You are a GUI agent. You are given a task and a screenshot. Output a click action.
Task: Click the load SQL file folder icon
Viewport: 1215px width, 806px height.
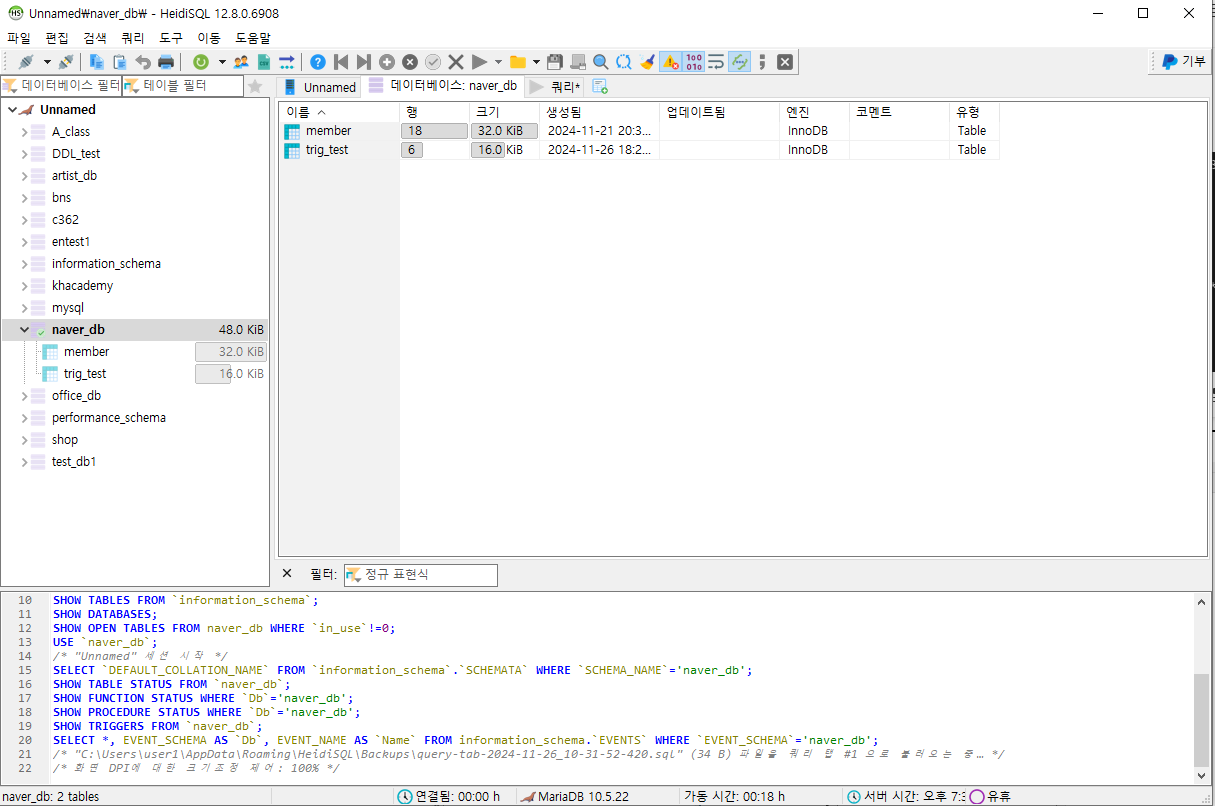tap(518, 62)
